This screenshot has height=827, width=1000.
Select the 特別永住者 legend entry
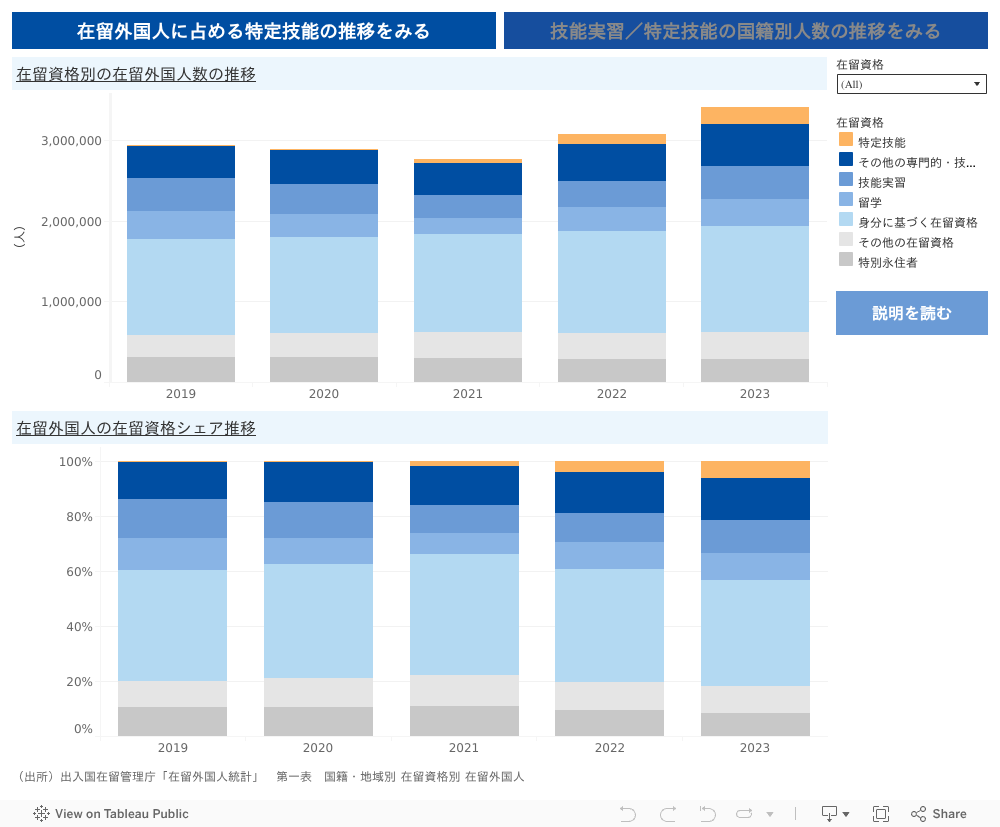[887, 262]
